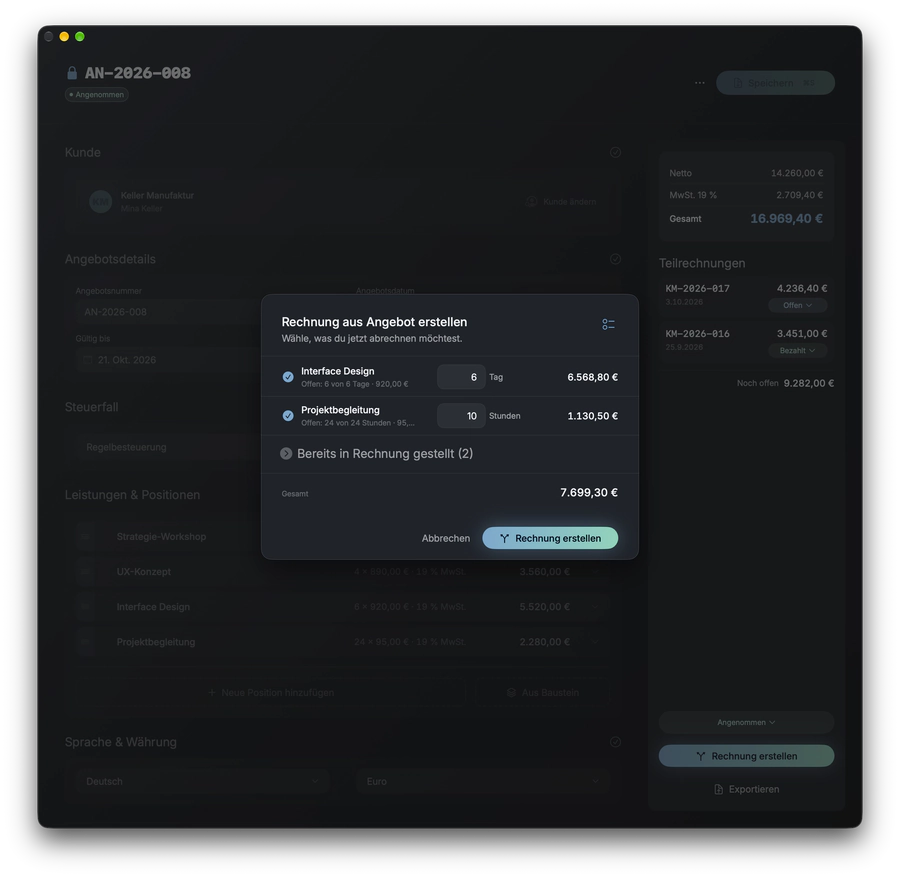
Task: Click the KM avatar of Keller Manufaktur
Action: 100,201
